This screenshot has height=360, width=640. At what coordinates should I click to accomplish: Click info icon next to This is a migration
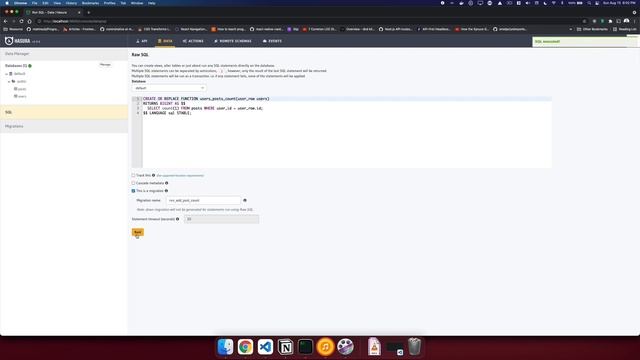pos(166,191)
